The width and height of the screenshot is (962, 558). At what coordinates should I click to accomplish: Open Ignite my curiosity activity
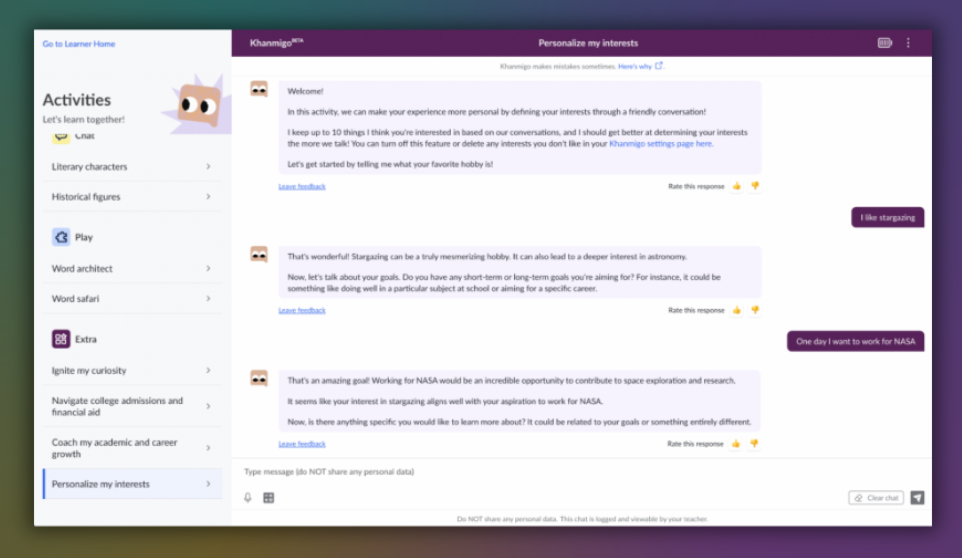(x=132, y=370)
